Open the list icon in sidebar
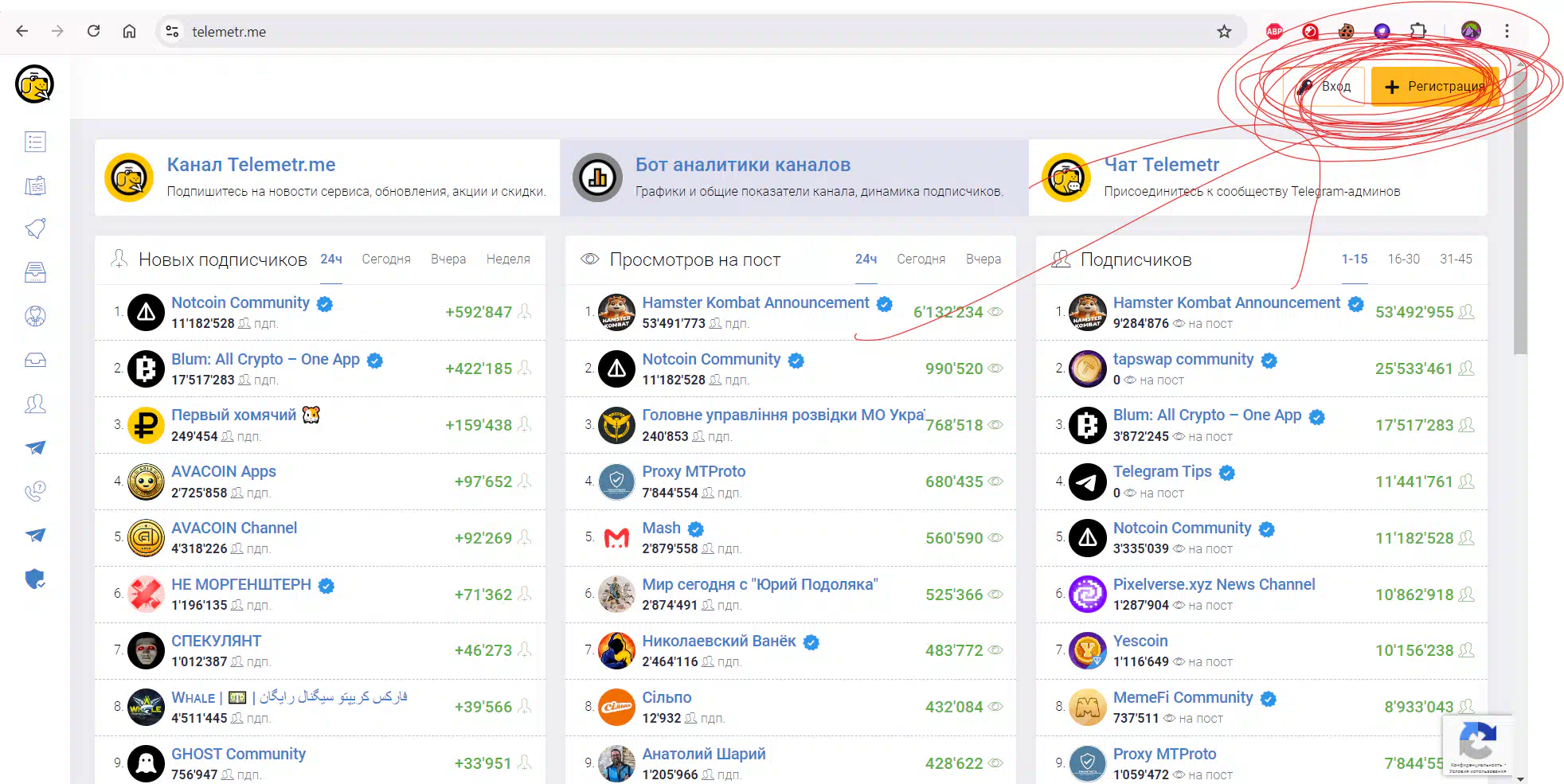1564x784 pixels. [35, 142]
